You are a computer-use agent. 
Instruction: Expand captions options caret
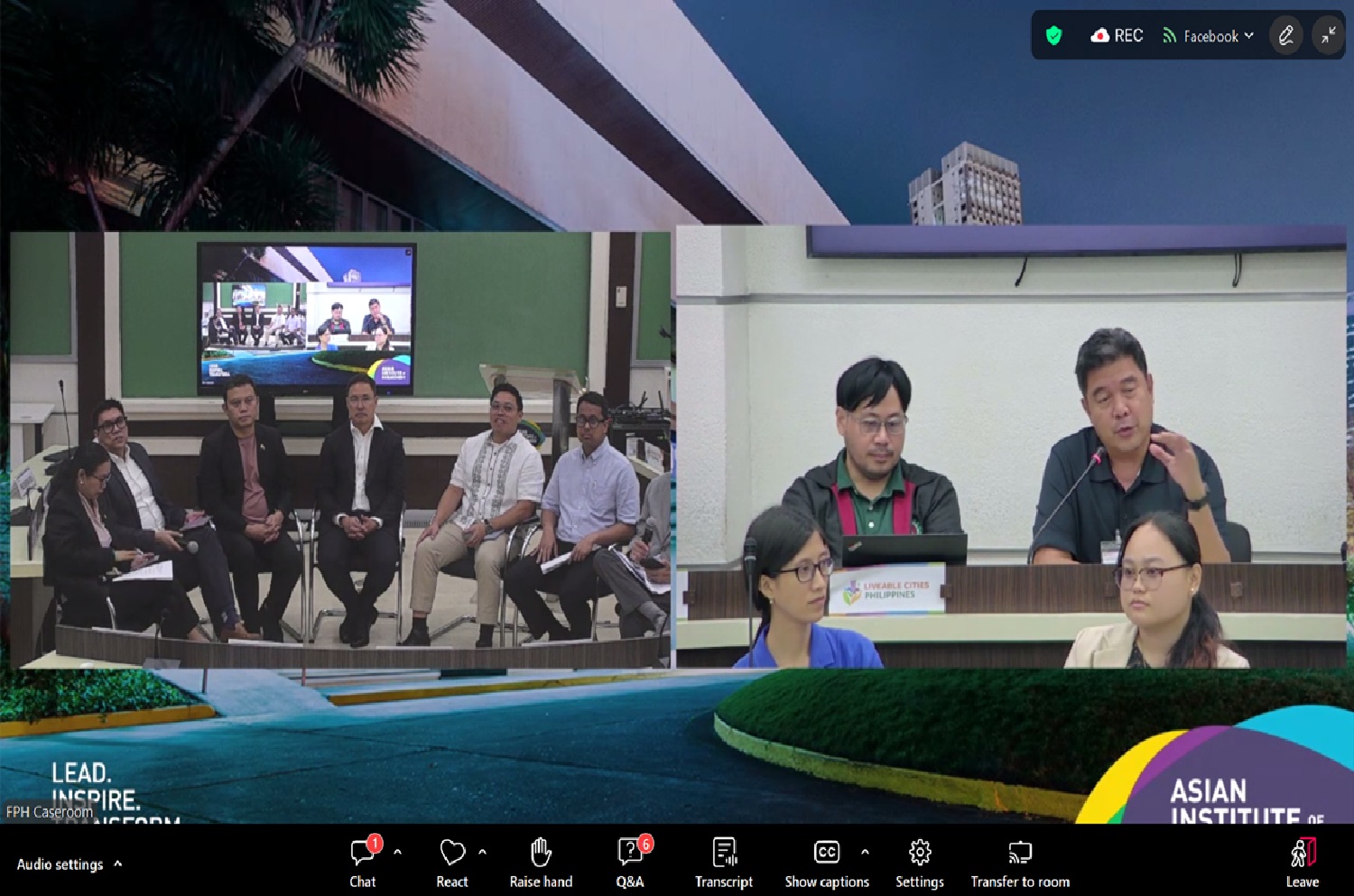pos(865,852)
